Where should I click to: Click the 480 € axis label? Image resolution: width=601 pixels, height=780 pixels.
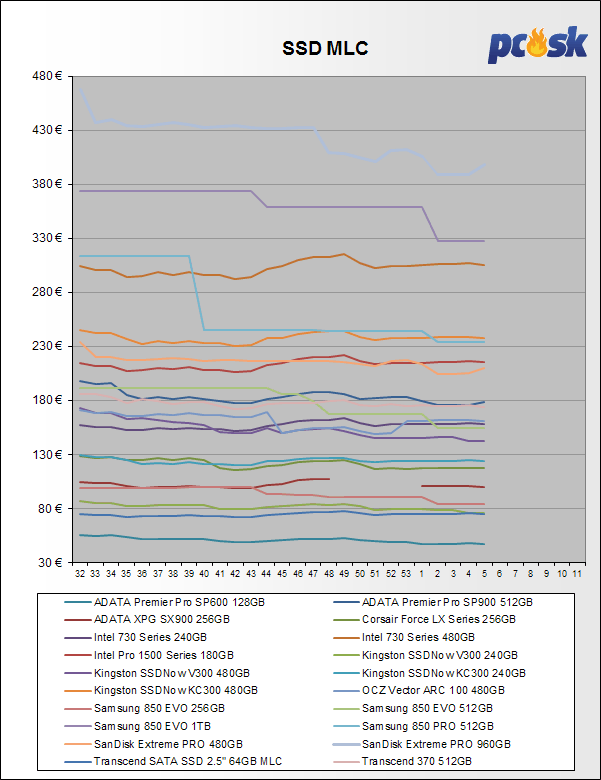pos(47,76)
